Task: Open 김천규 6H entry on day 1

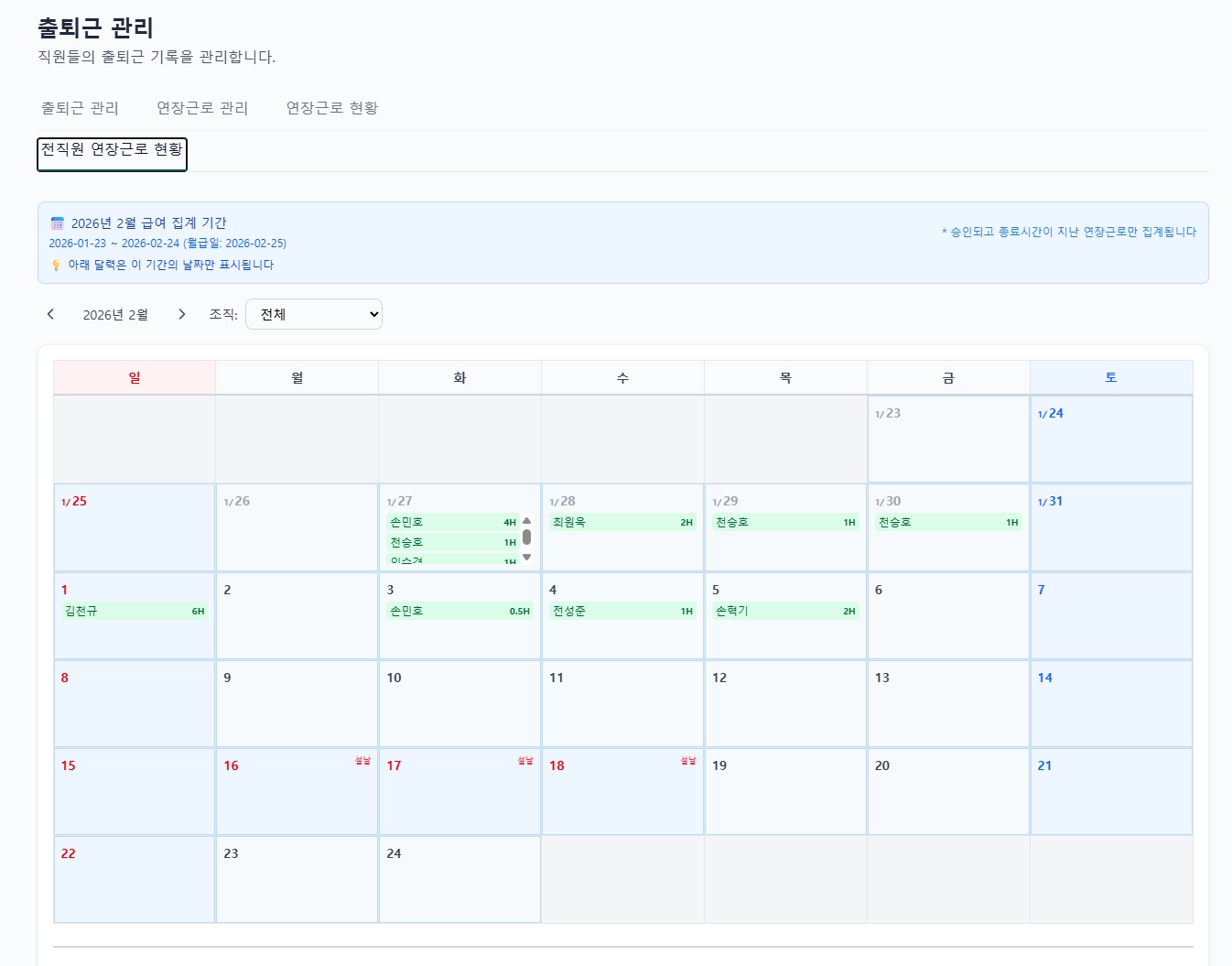Action: click(135, 611)
